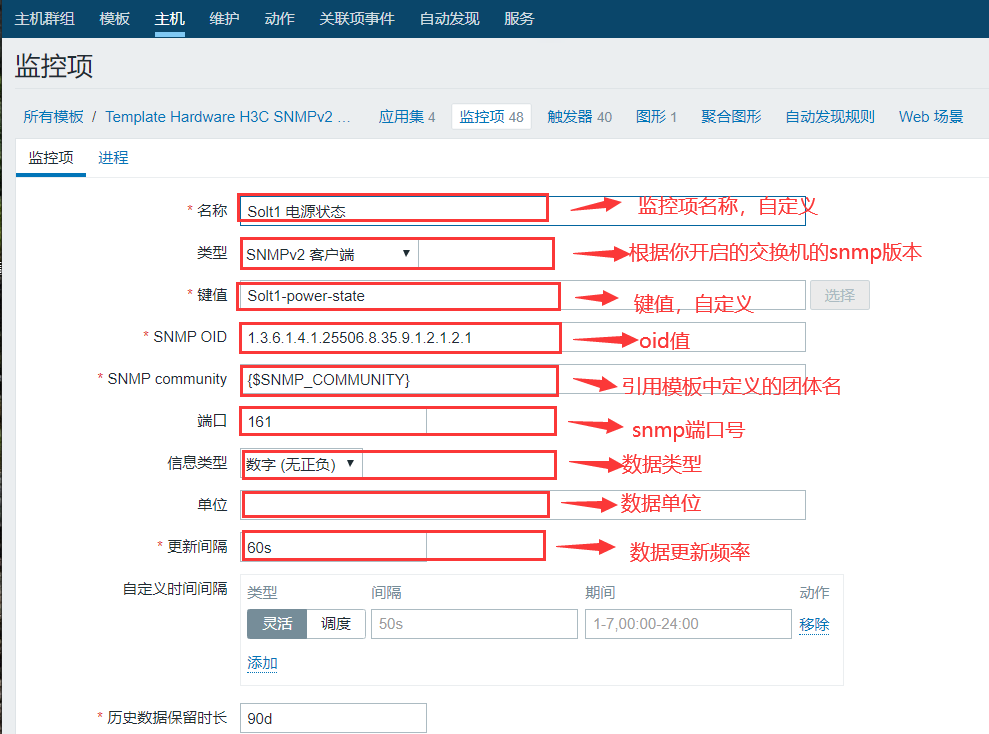Select the 灵活 interval type toggle
This screenshot has height=734, width=989.
pos(277,624)
